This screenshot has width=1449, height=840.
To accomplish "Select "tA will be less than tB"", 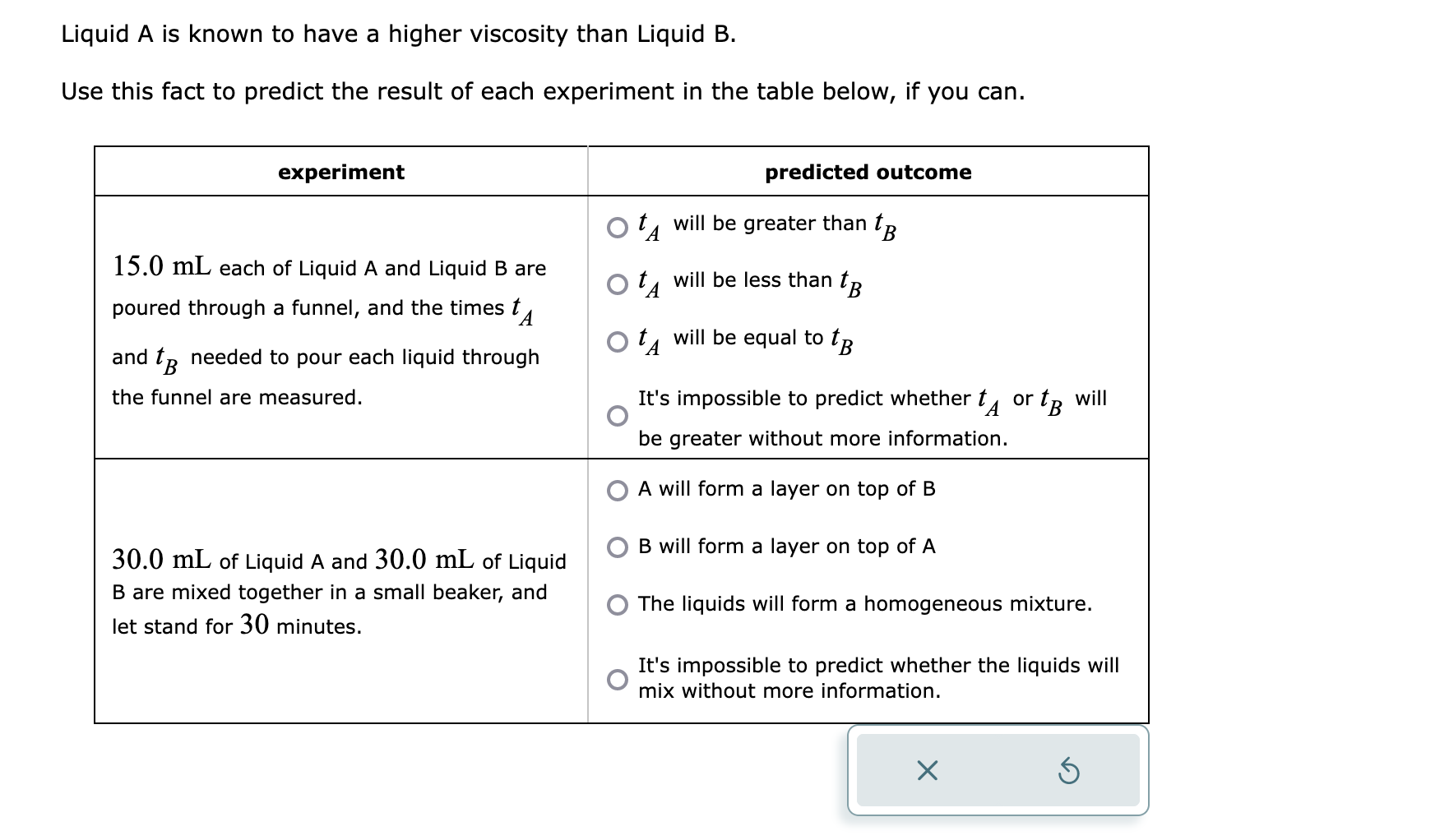I will click(617, 282).
